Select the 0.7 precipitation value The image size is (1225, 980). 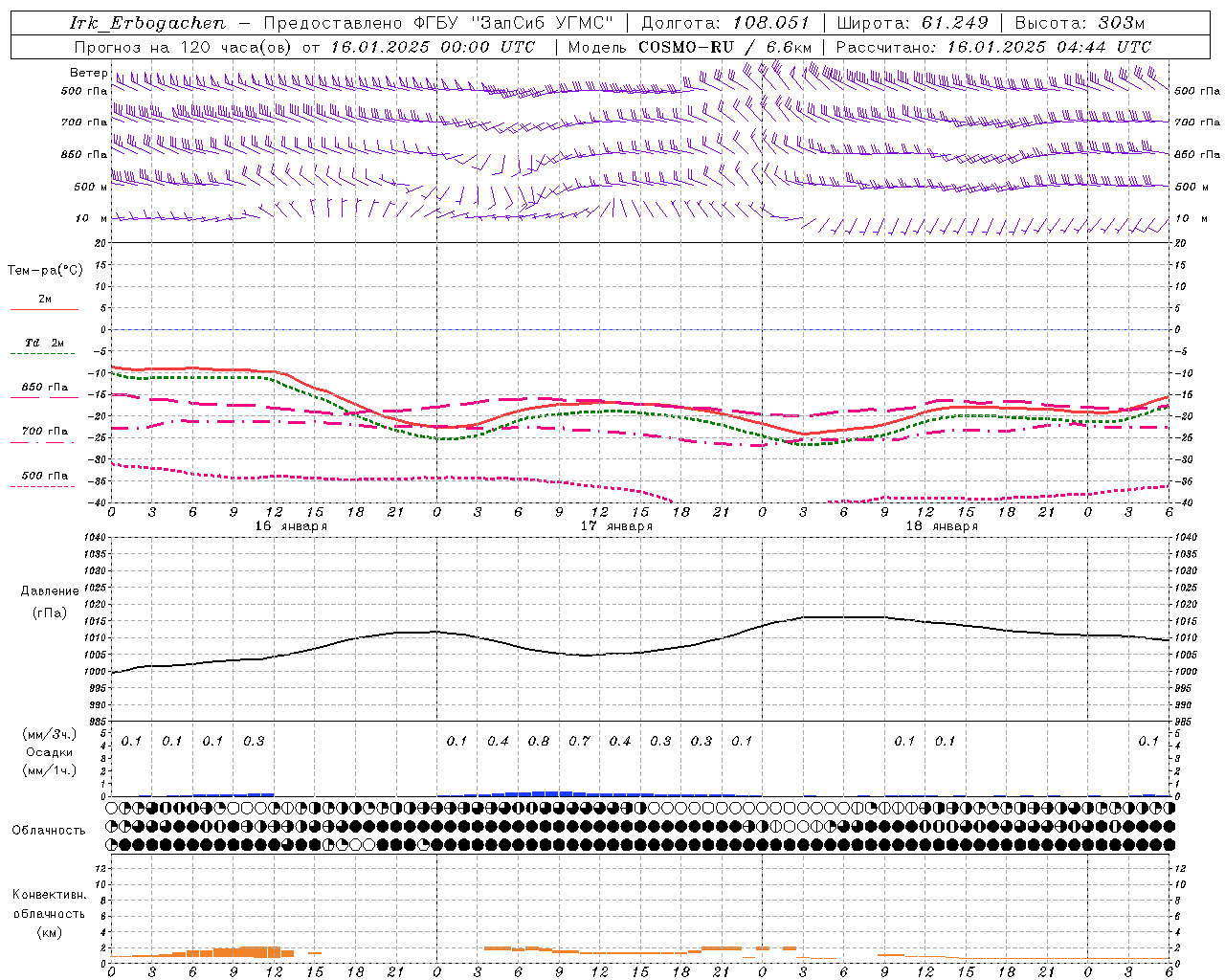[x=579, y=741]
